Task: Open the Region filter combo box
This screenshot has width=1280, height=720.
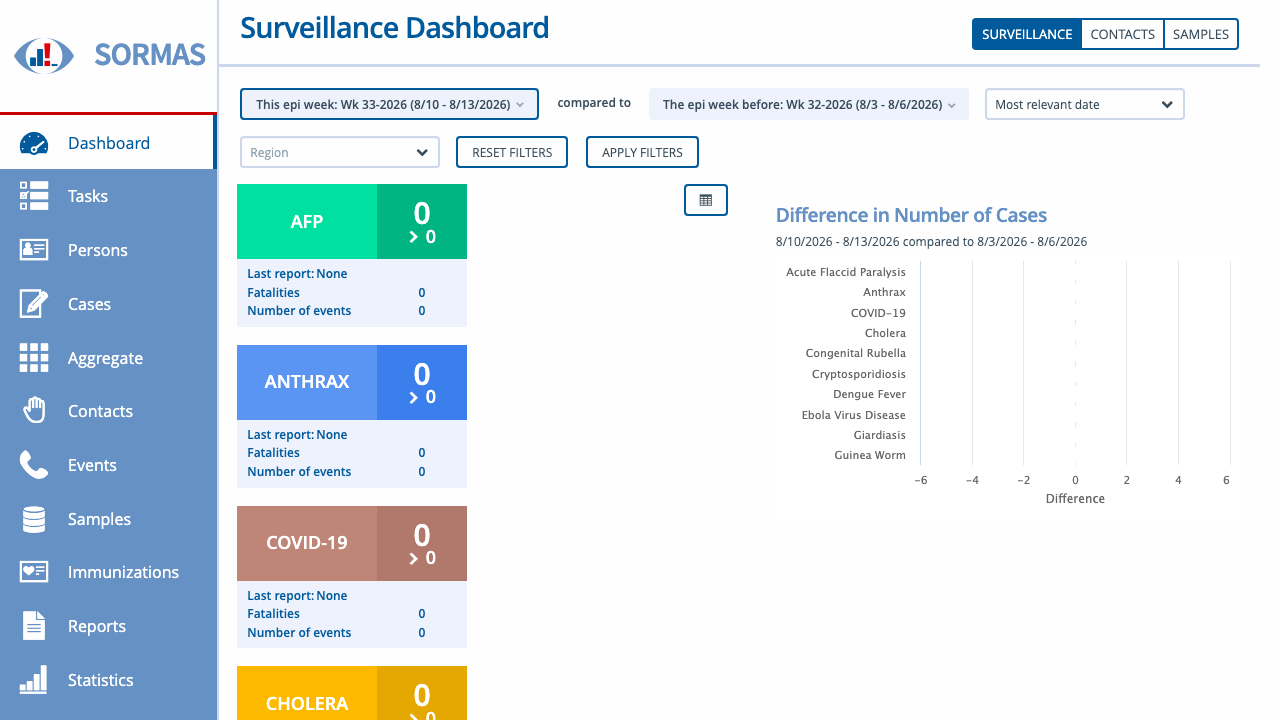Action: coord(340,152)
